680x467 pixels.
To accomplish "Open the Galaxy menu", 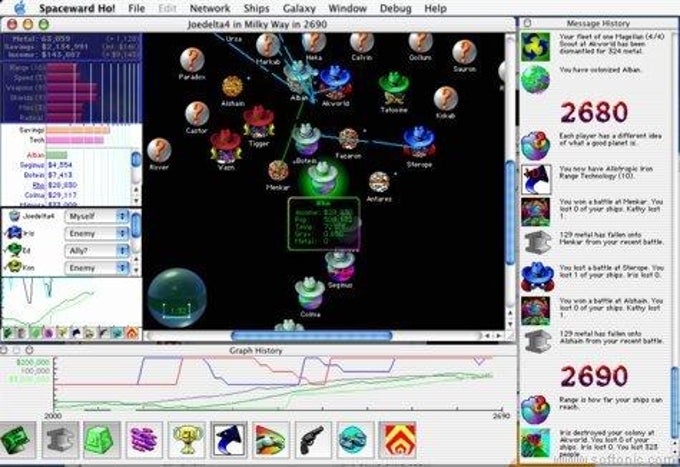I will 299,8.
